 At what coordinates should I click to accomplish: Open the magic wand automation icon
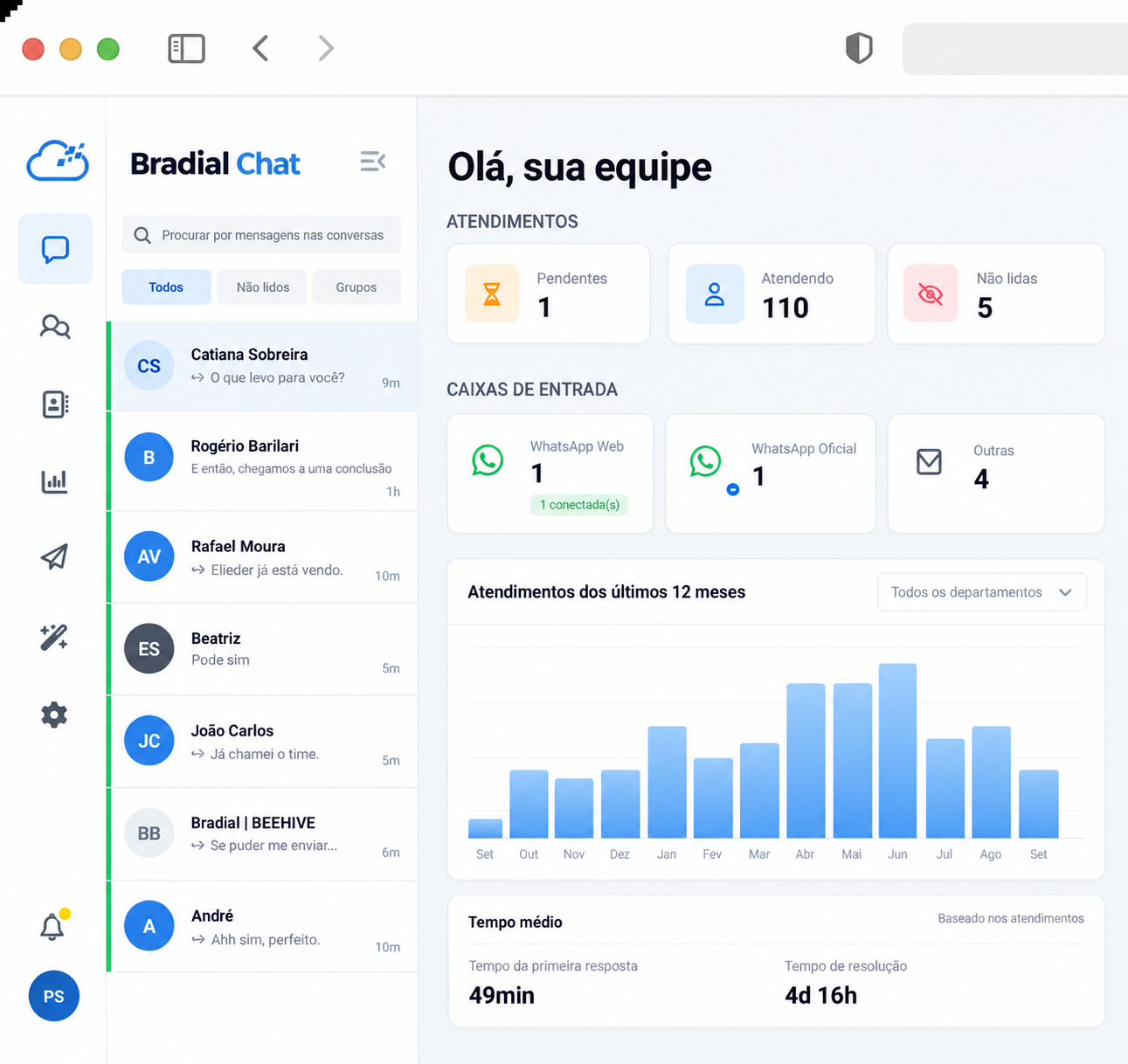click(x=54, y=637)
